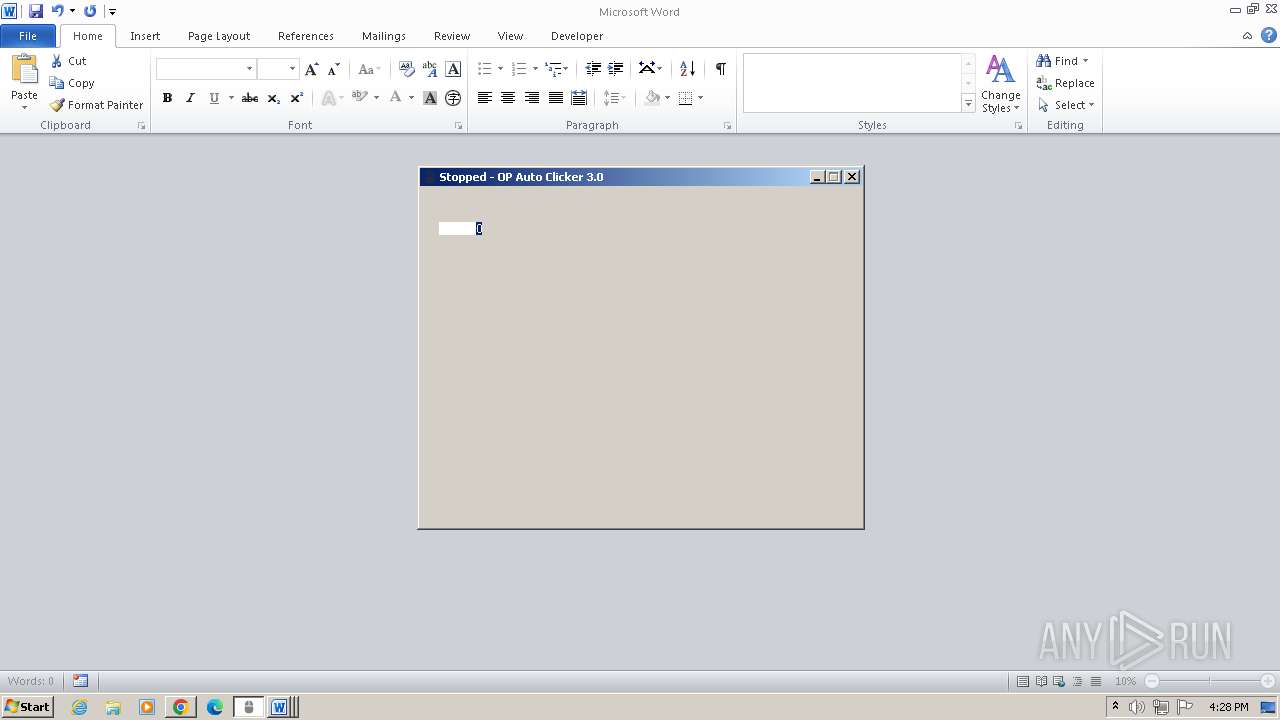
Task: Click the Asian Layout icon
Action: 650,69
